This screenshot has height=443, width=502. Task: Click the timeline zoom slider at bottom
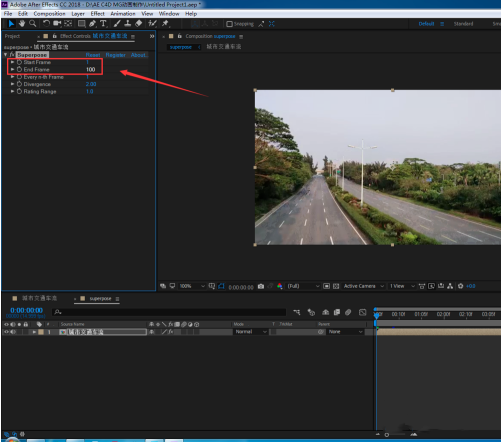point(395,435)
